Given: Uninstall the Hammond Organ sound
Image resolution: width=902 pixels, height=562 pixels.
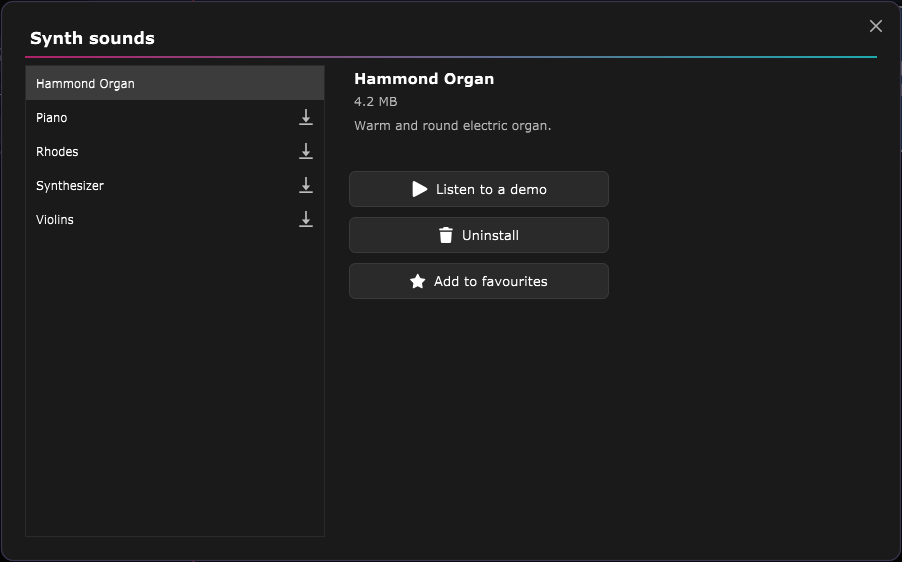Looking at the screenshot, I should [x=479, y=235].
